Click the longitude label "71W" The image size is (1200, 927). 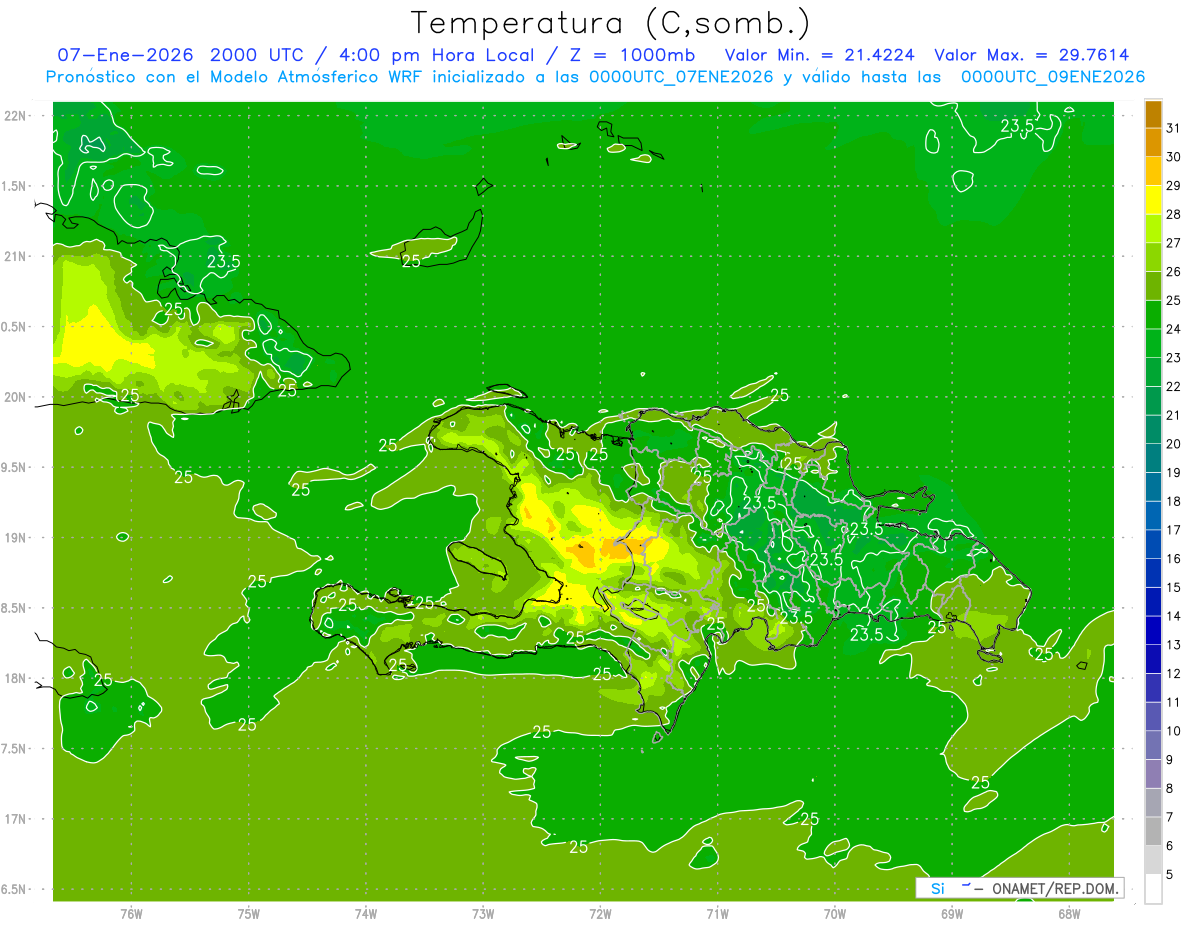717,914
